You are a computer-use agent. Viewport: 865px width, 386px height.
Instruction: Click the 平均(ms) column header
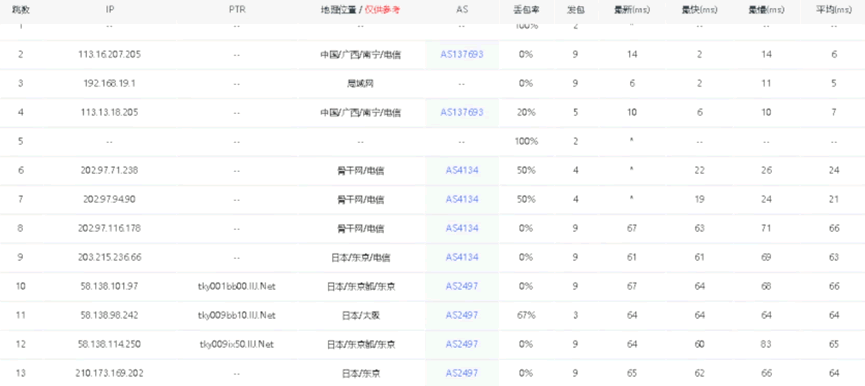pos(834,10)
